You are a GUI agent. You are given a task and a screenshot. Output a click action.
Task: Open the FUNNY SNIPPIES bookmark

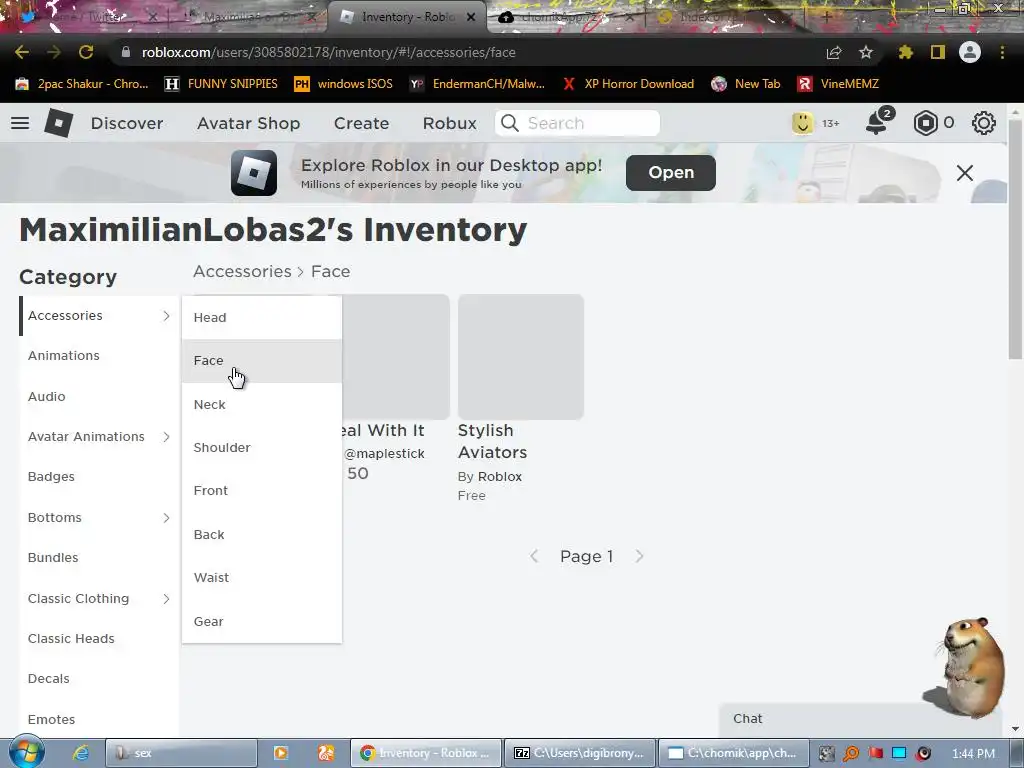tap(221, 84)
